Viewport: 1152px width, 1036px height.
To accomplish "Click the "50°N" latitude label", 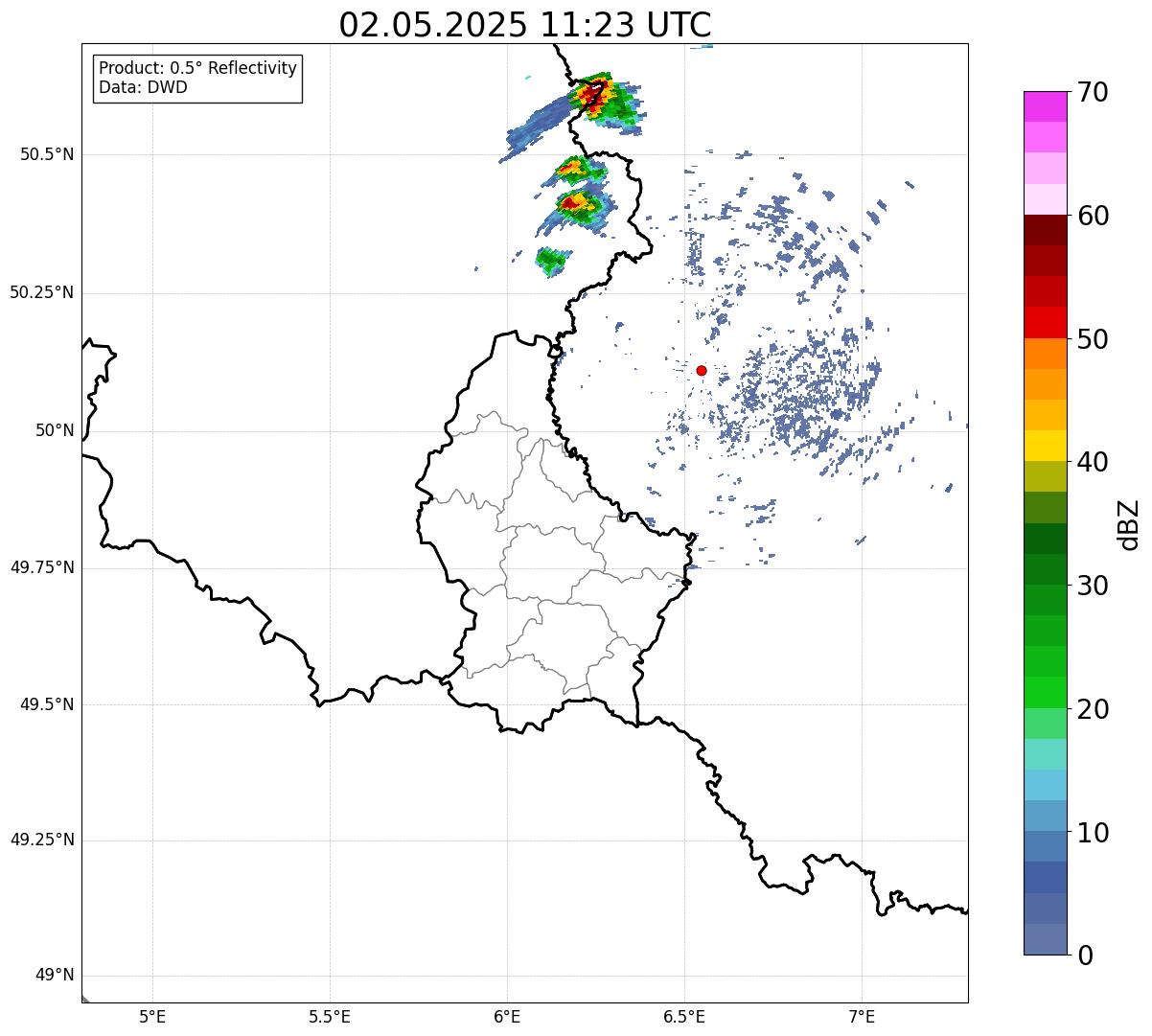I will [x=55, y=430].
